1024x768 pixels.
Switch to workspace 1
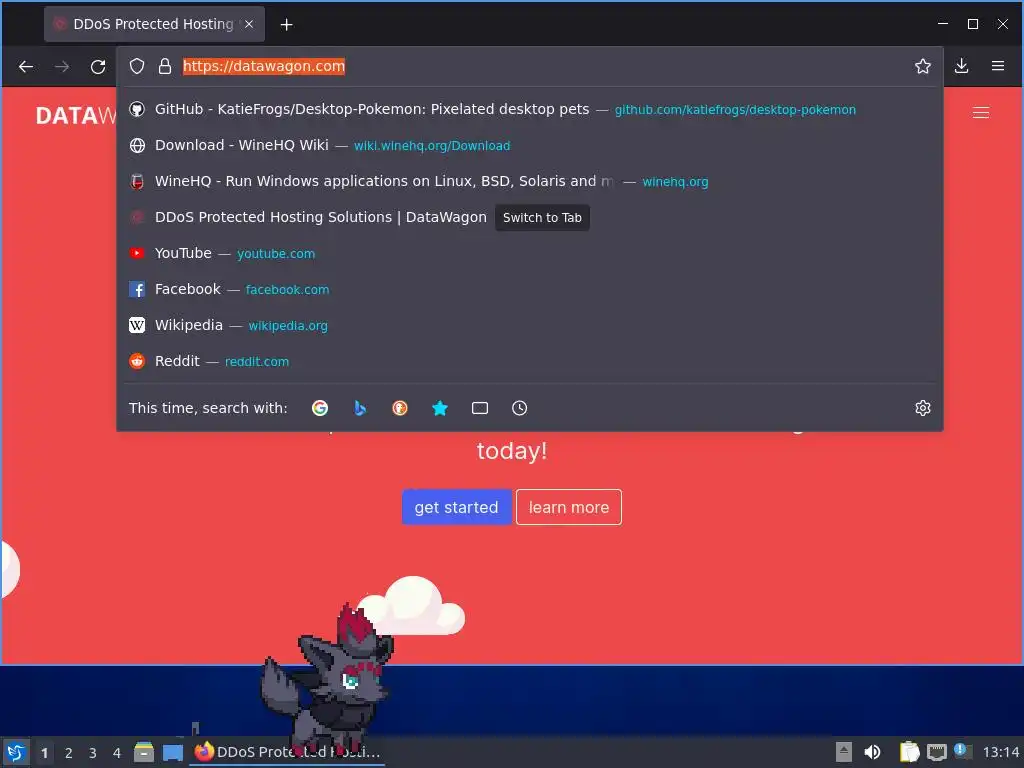(44, 753)
